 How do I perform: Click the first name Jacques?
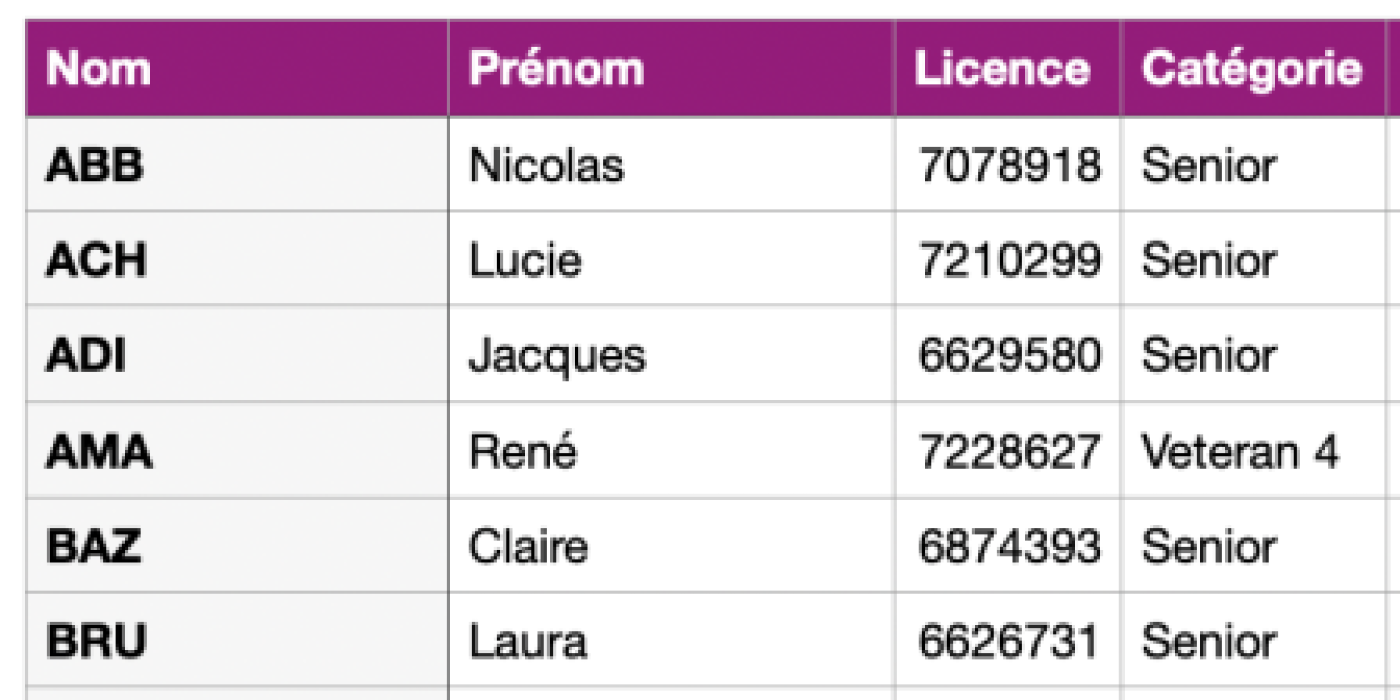click(557, 356)
